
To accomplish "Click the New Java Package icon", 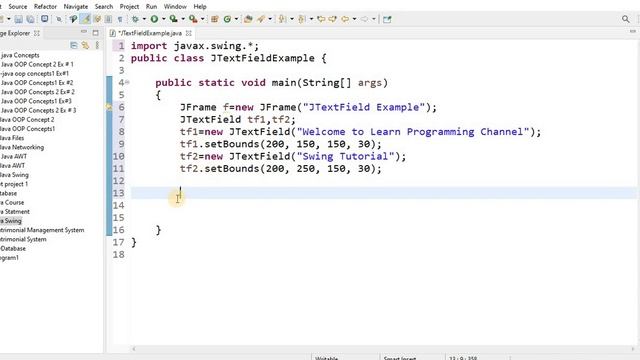I will pos(215,19).
